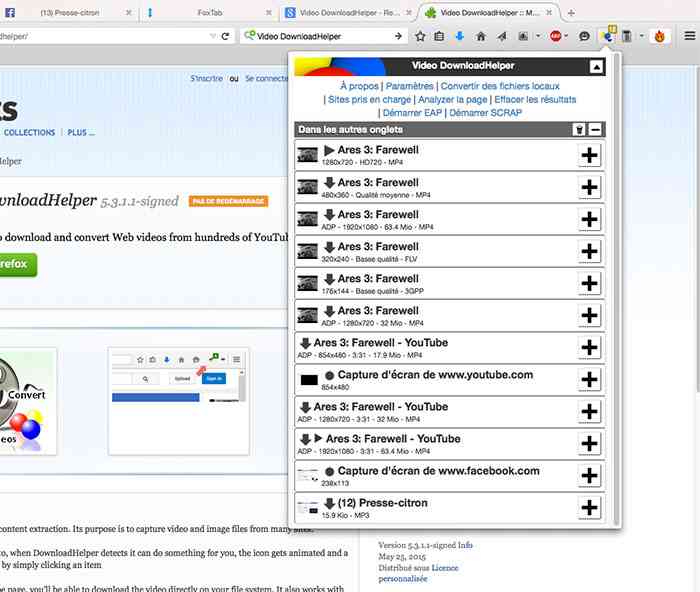Click plus for (12) Presse-citron MP3 item
Screen dimensions: 700x592
(589, 508)
